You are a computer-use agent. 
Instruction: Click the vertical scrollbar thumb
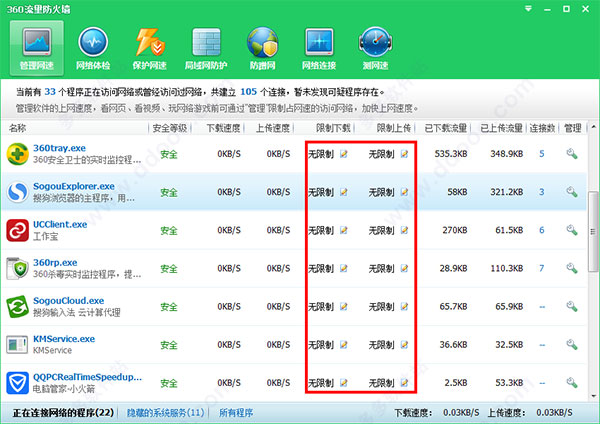593,232
